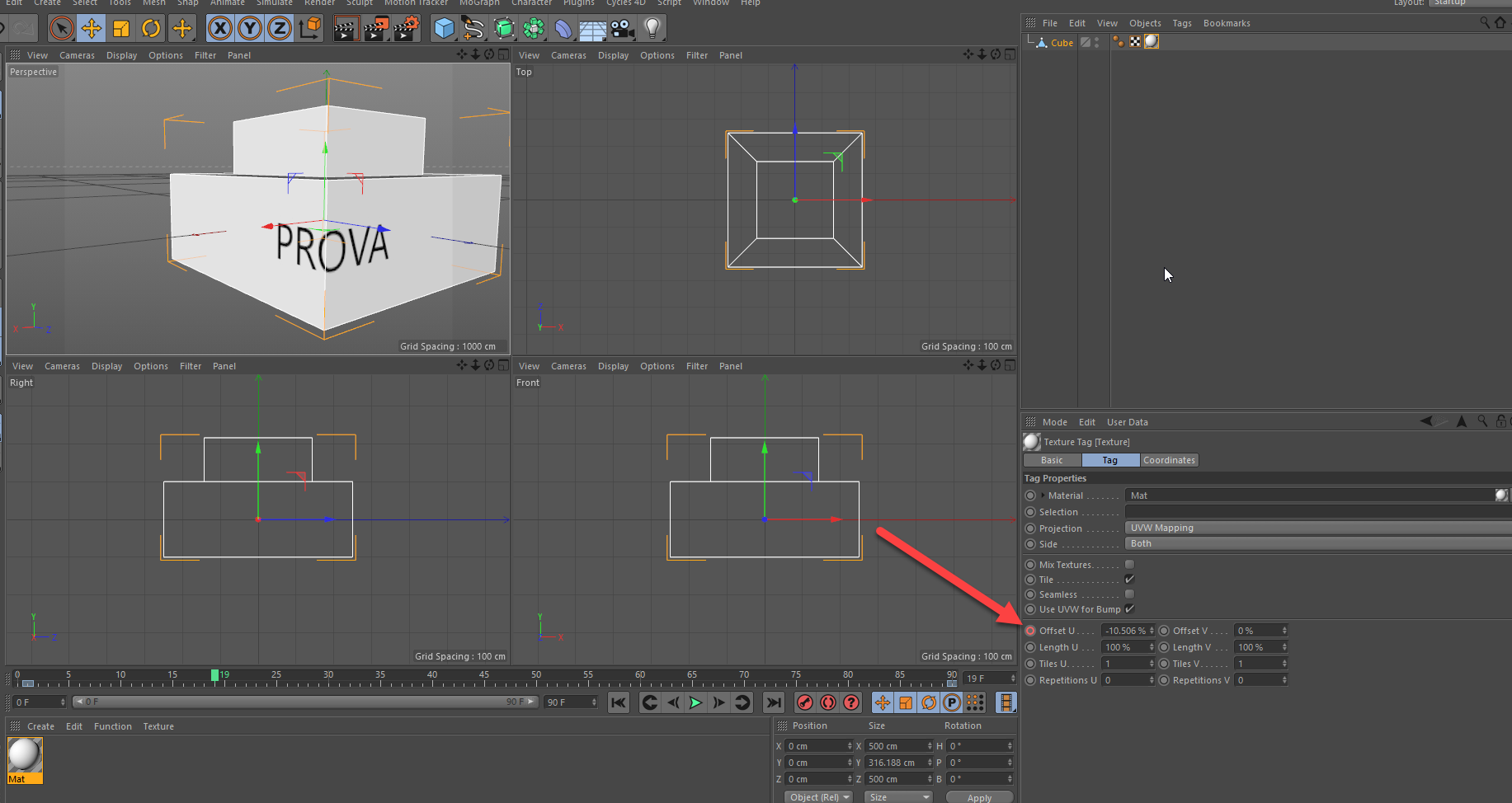
Task: Open Function menu in Material Manager
Action: [113, 726]
